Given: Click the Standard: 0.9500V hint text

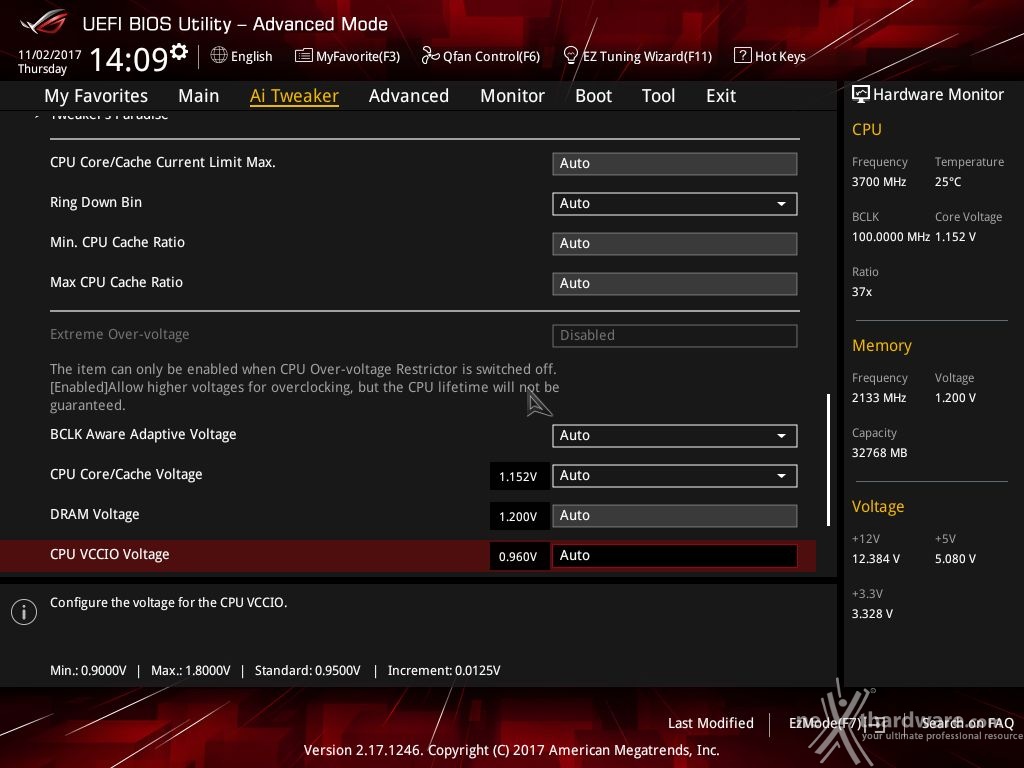Looking at the screenshot, I should point(308,671).
